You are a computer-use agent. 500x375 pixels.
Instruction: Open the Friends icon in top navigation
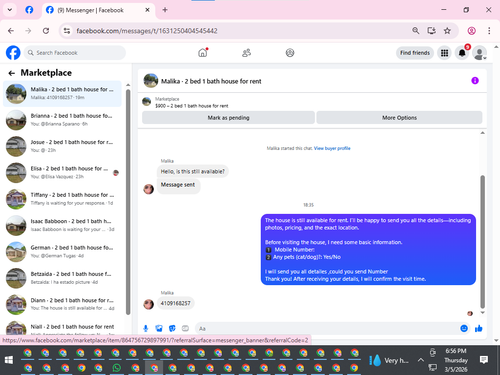click(246, 53)
